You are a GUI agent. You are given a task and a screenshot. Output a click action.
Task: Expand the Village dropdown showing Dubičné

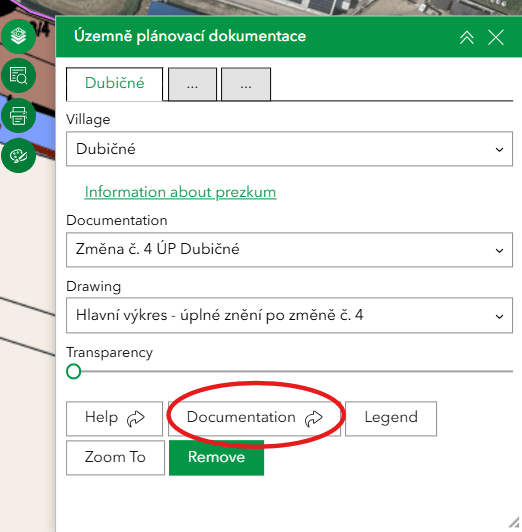coord(289,149)
